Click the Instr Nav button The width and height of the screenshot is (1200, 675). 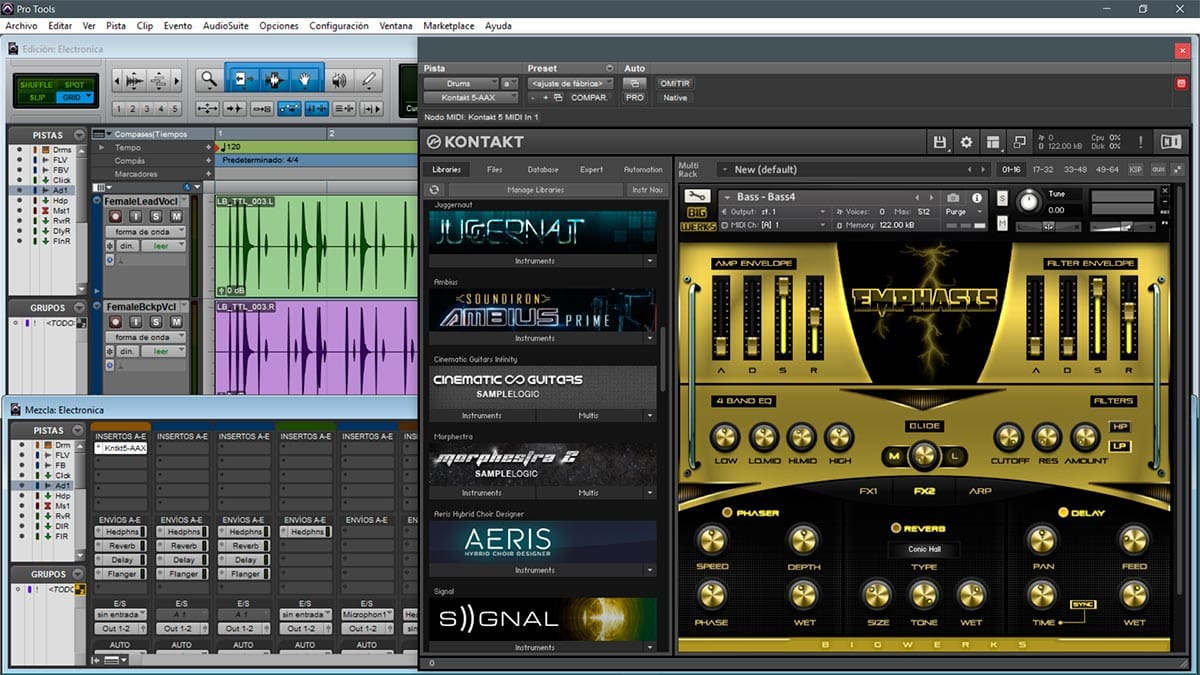(x=645, y=189)
